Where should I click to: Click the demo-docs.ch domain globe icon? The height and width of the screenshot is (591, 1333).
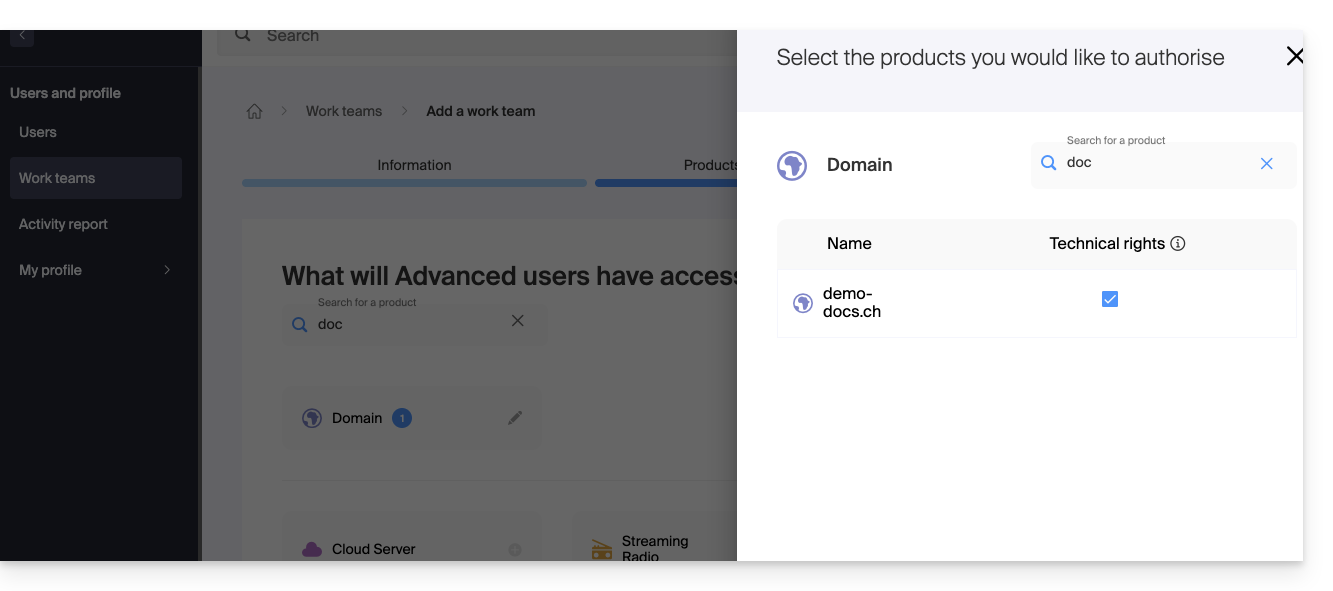click(802, 303)
